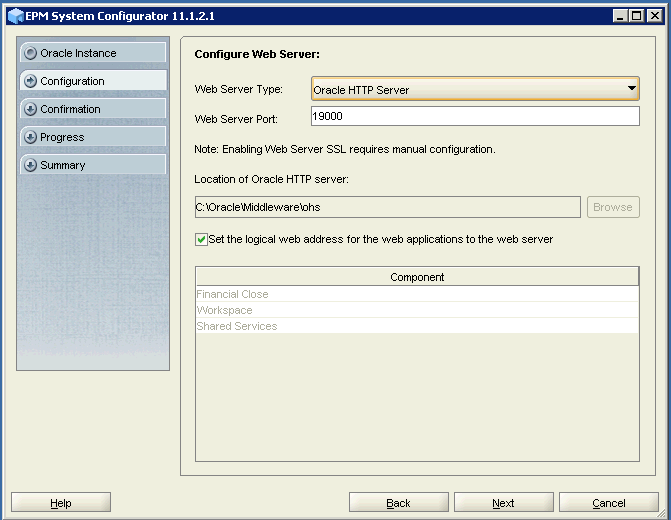This screenshot has width=671, height=520.
Task: Proceed with the Next button
Action: tap(504, 502)
